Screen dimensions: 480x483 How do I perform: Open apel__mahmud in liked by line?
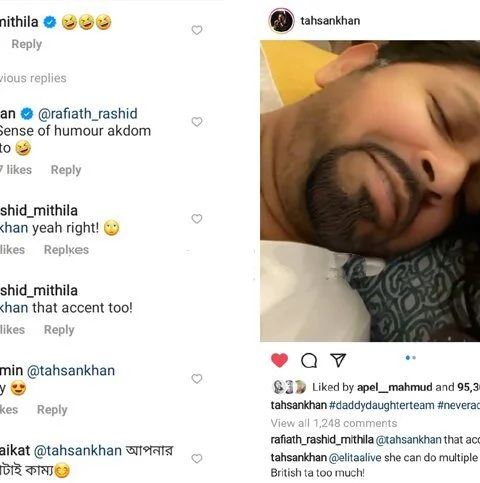point(395,387)
